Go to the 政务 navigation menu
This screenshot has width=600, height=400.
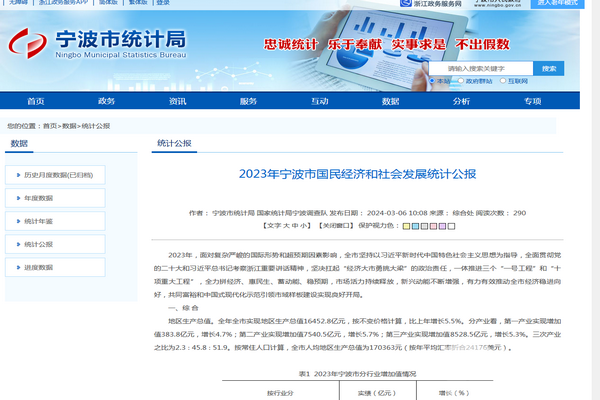pyautogui.click(x=106, y=101)
